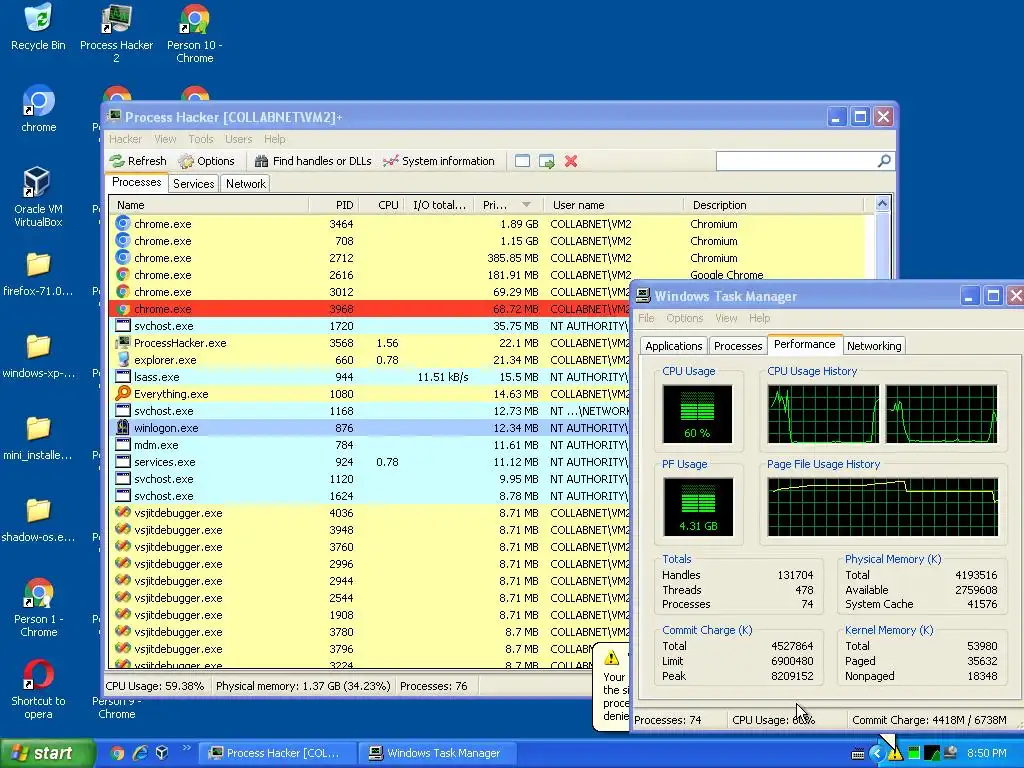This screenshot has width=1024, height=768.
Task: Click green Task Manager CPU tray icon
Action: (x=914, y=754)
